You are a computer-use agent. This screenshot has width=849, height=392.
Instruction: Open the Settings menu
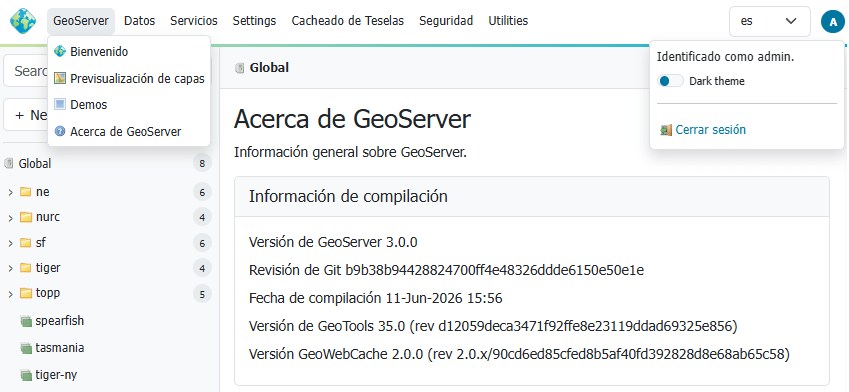point(254,21)
